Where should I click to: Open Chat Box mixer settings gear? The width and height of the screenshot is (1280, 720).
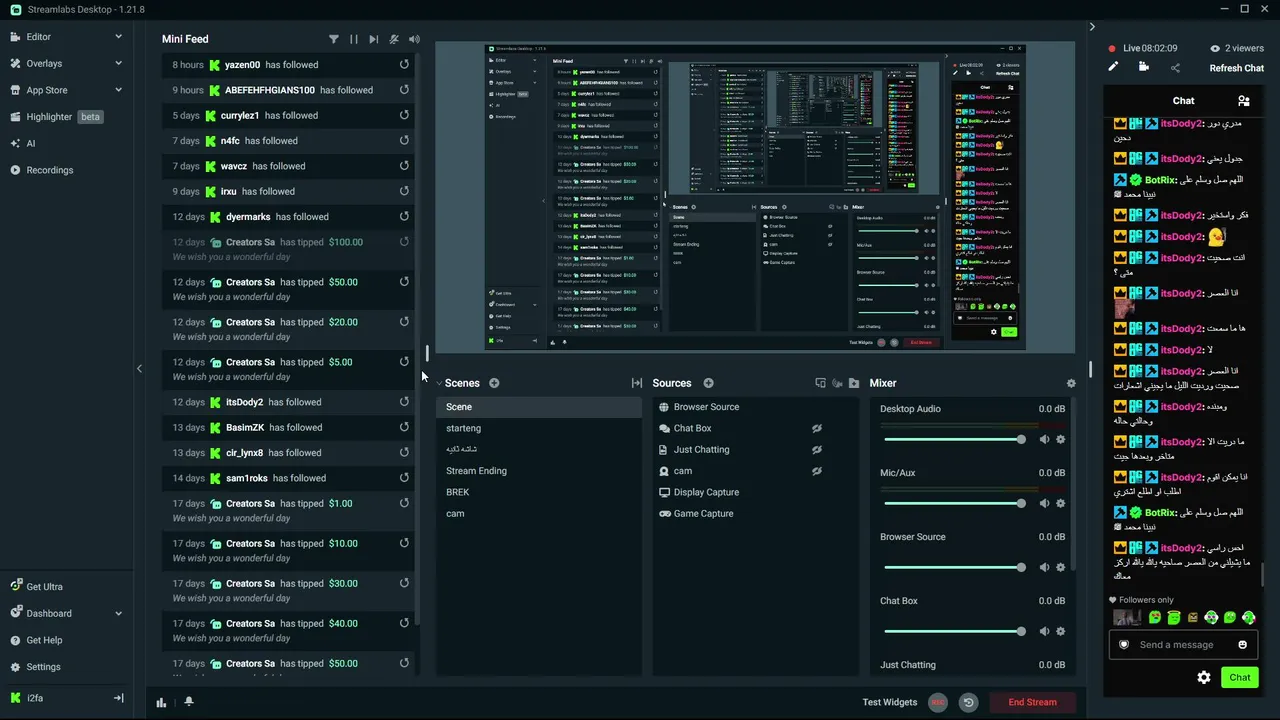click(x=1061, y=631)
